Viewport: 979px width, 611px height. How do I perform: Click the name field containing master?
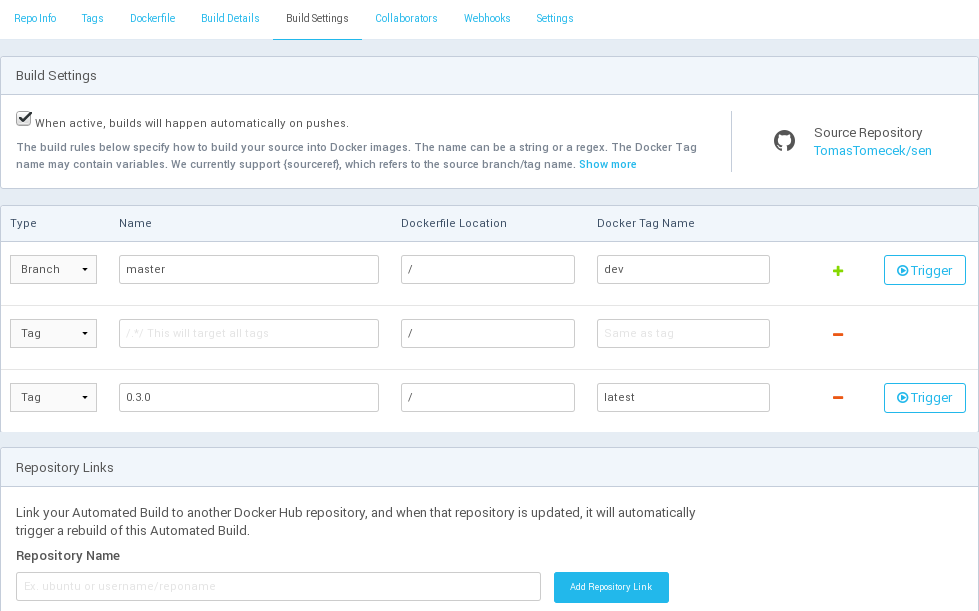click(248, 270)
